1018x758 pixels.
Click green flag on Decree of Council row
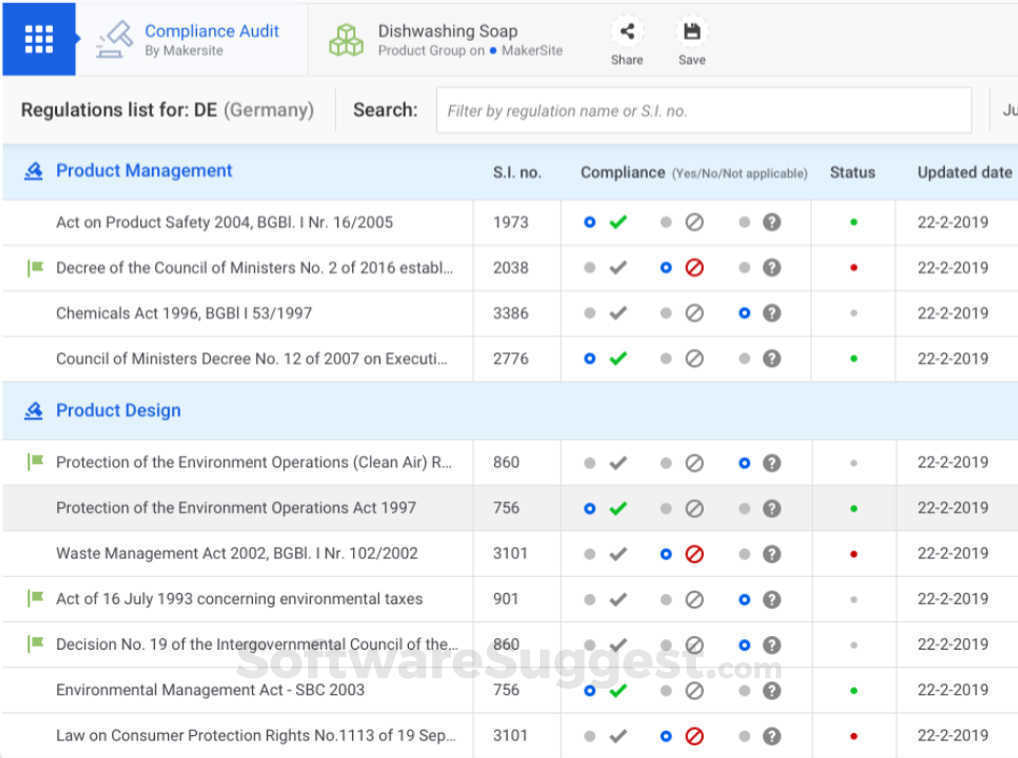[x=36, y=268]
